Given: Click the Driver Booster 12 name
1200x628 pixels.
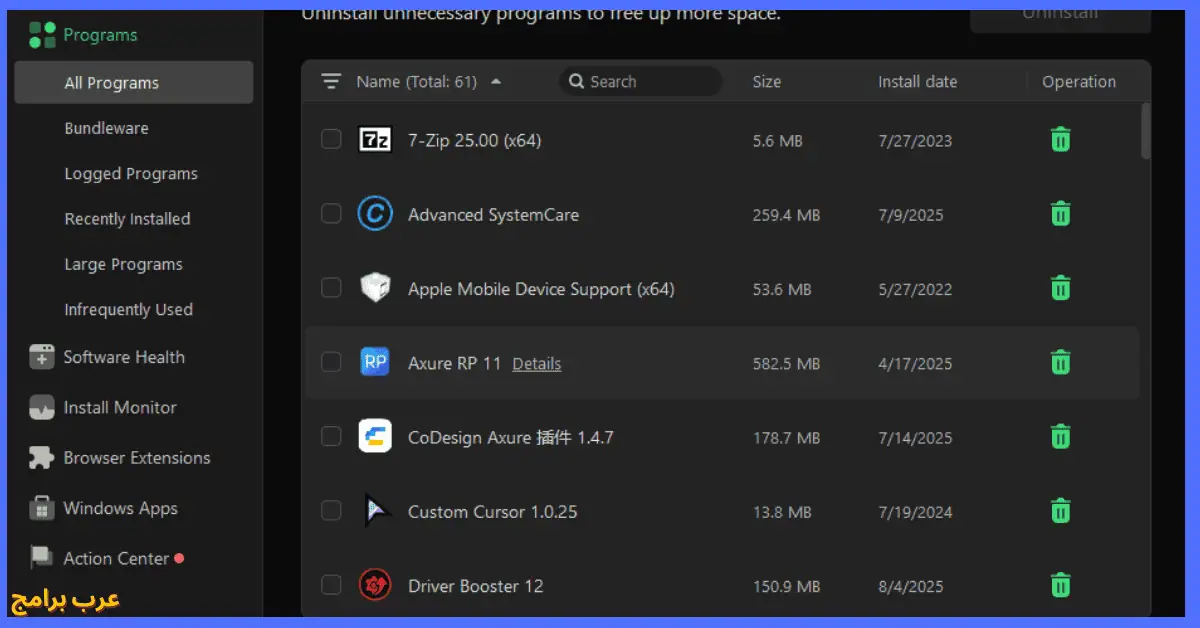Looking at the screenshot, I should pos(476,586).
